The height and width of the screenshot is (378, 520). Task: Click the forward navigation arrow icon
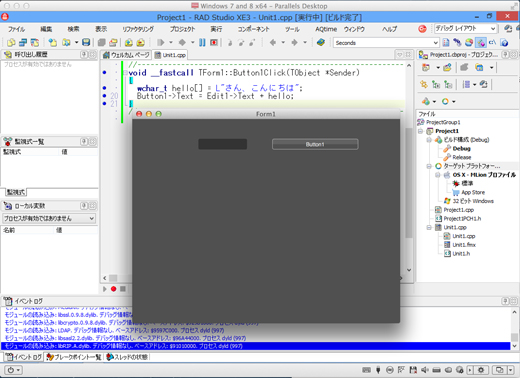pyautogui.click(x=294, y=42)
